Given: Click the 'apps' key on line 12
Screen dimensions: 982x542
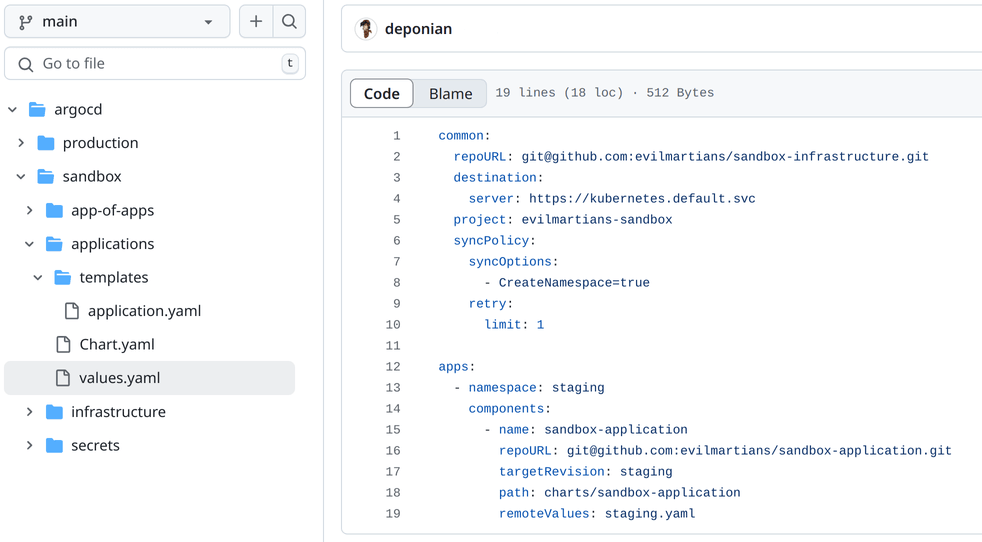Looking at the screenshot, I should pos(453,367).
